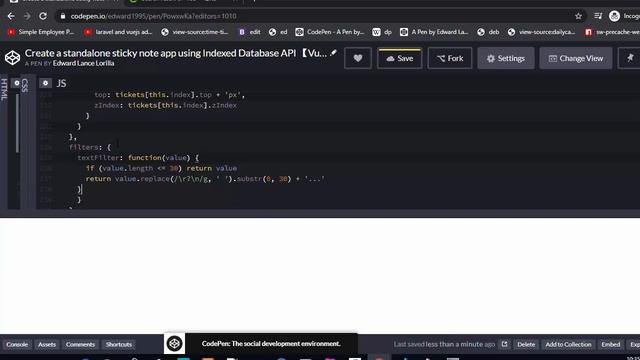This screenshot has width=640, height=360.
Task: Expand the collapsed HTML editor tab
Action: tap(4, 89)
